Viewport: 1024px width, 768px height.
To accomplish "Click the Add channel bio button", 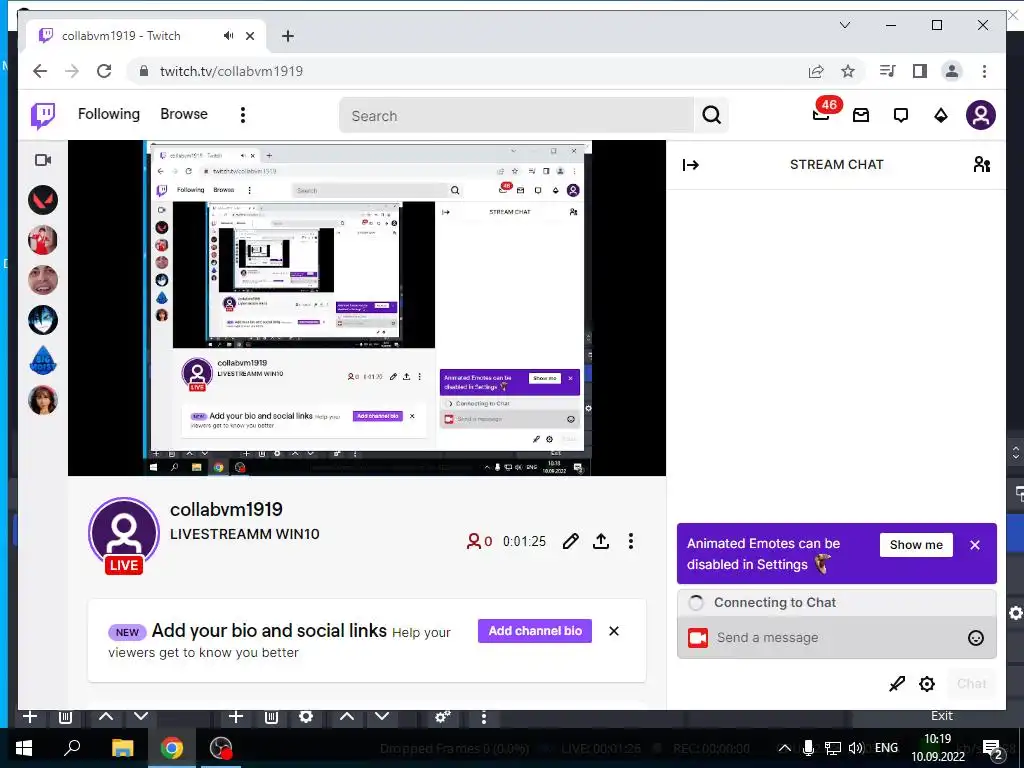I will tap(535, 631).
